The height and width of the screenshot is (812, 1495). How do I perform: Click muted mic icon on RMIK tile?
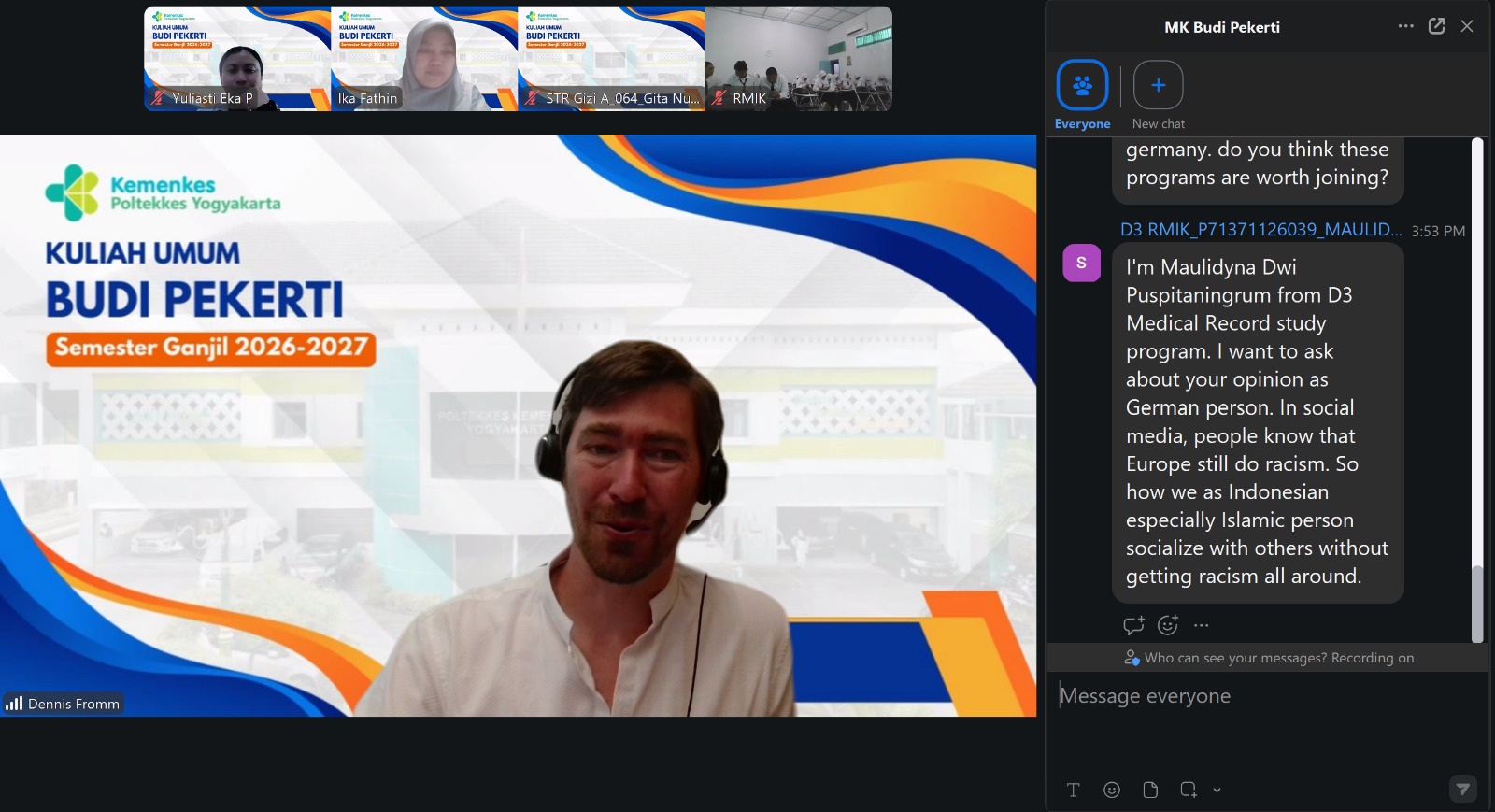pos(719,98)
